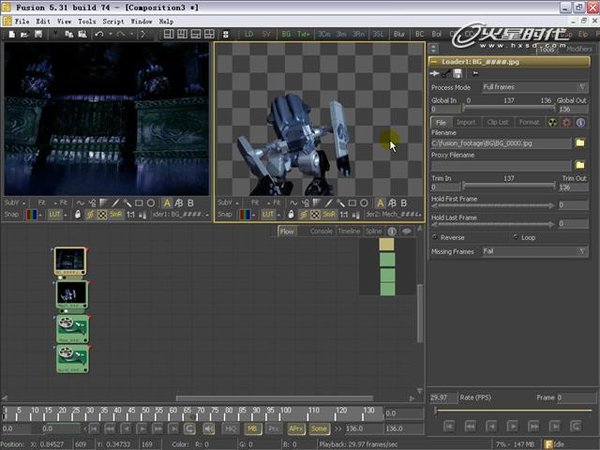The image size is (600, 450).
Task: Browse for Proxy Filename folder icon
Action: [580, 165]
